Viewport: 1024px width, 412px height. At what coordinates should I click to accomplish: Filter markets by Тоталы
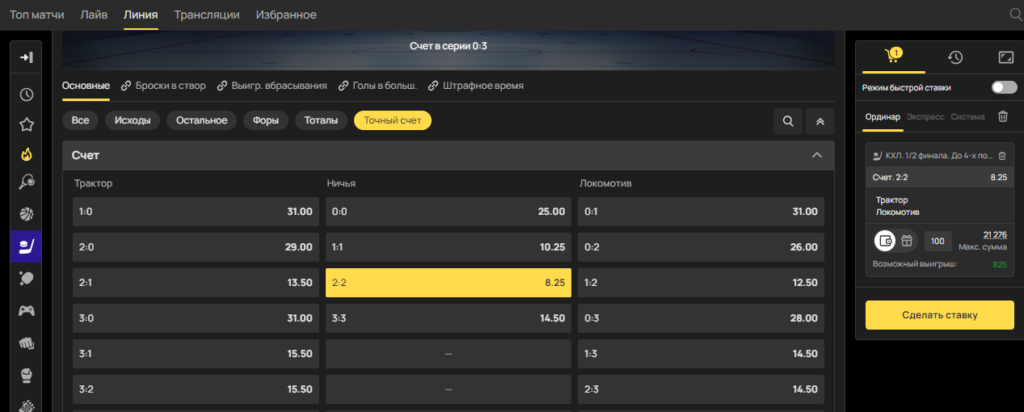(x=321, y=120)
